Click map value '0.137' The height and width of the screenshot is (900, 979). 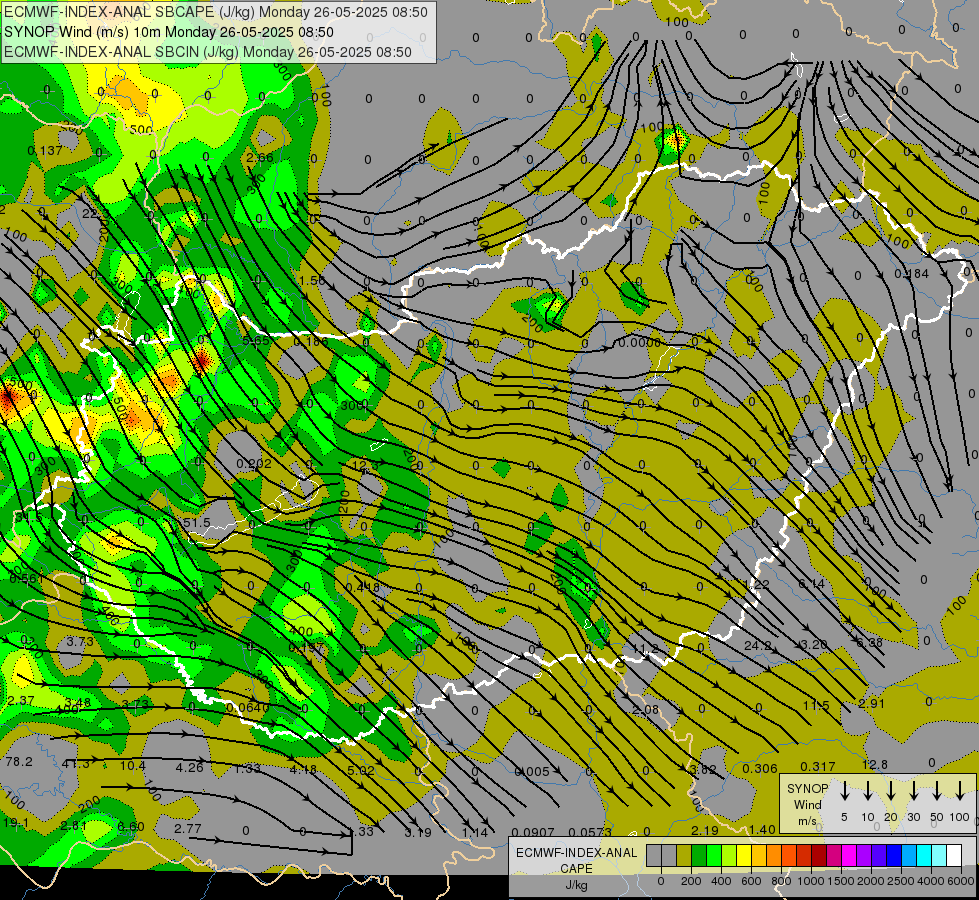[45, 150]
